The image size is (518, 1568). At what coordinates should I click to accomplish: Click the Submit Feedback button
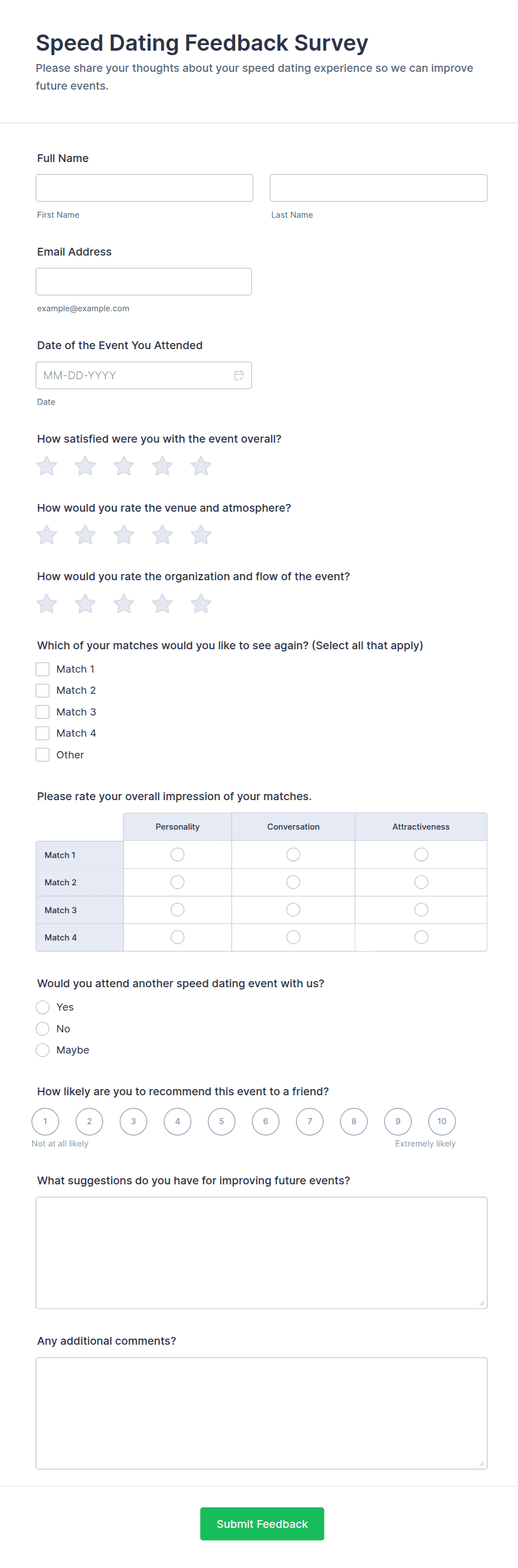tap(262, 1523)
